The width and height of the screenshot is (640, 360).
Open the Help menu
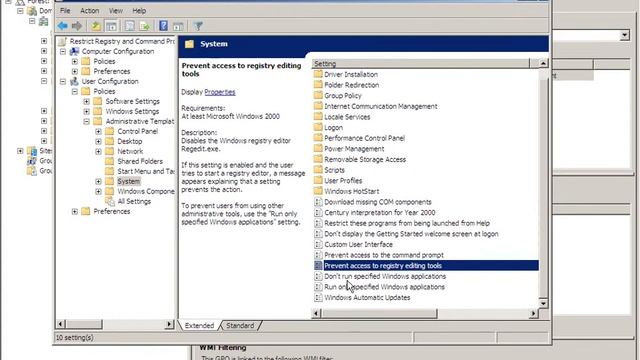[139, 11]
